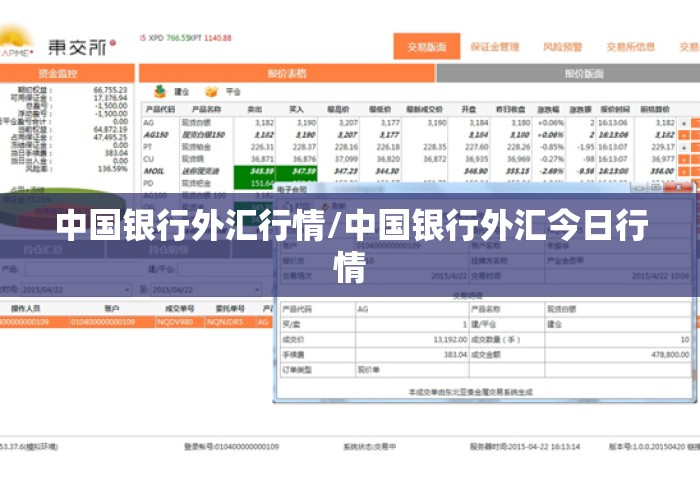Switch to the 报价版面 panel tab
This screenshot has width=700, height=490.
tap(568, 73)
